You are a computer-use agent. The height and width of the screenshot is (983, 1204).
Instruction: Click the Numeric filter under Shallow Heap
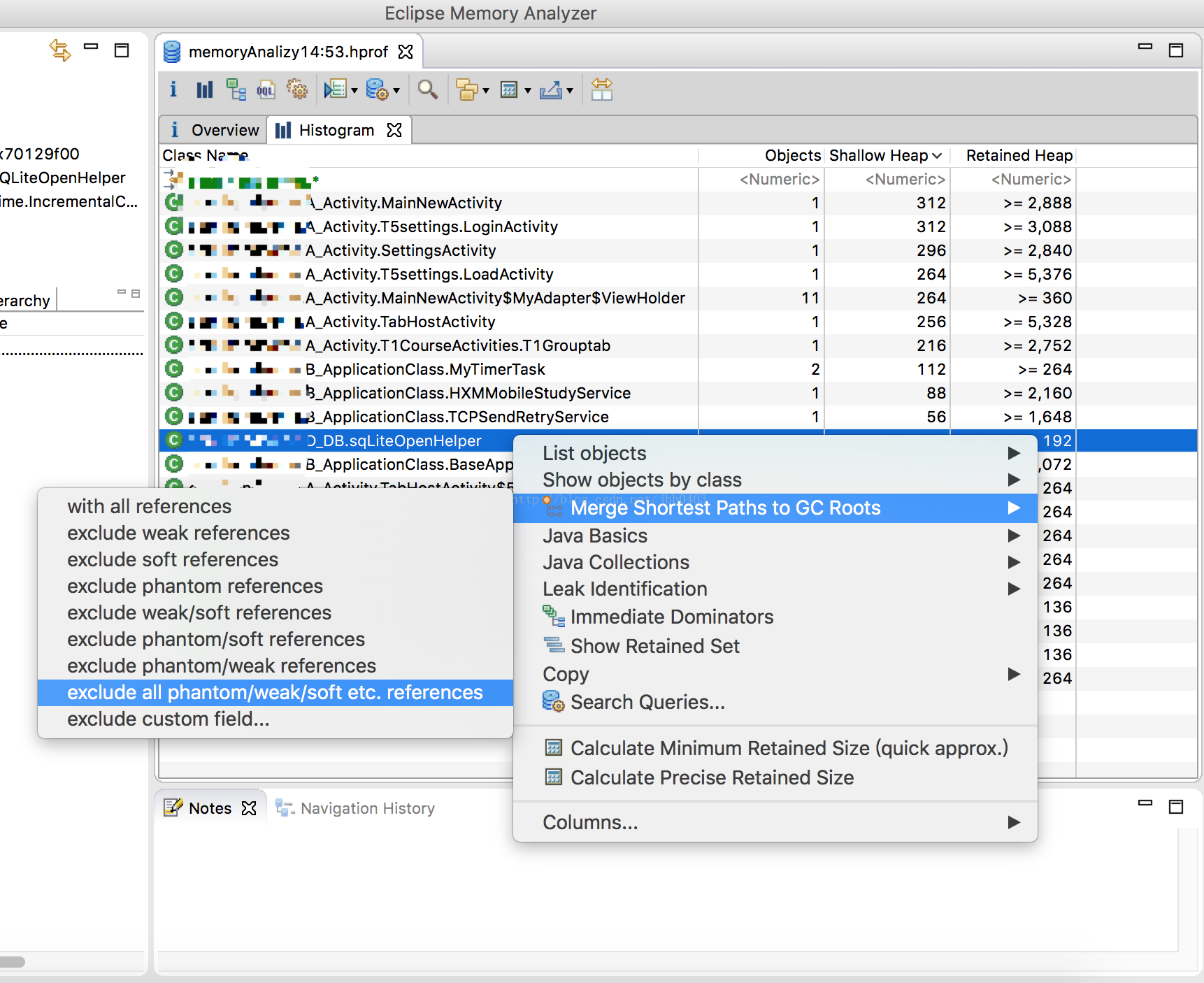coord(905,179)
